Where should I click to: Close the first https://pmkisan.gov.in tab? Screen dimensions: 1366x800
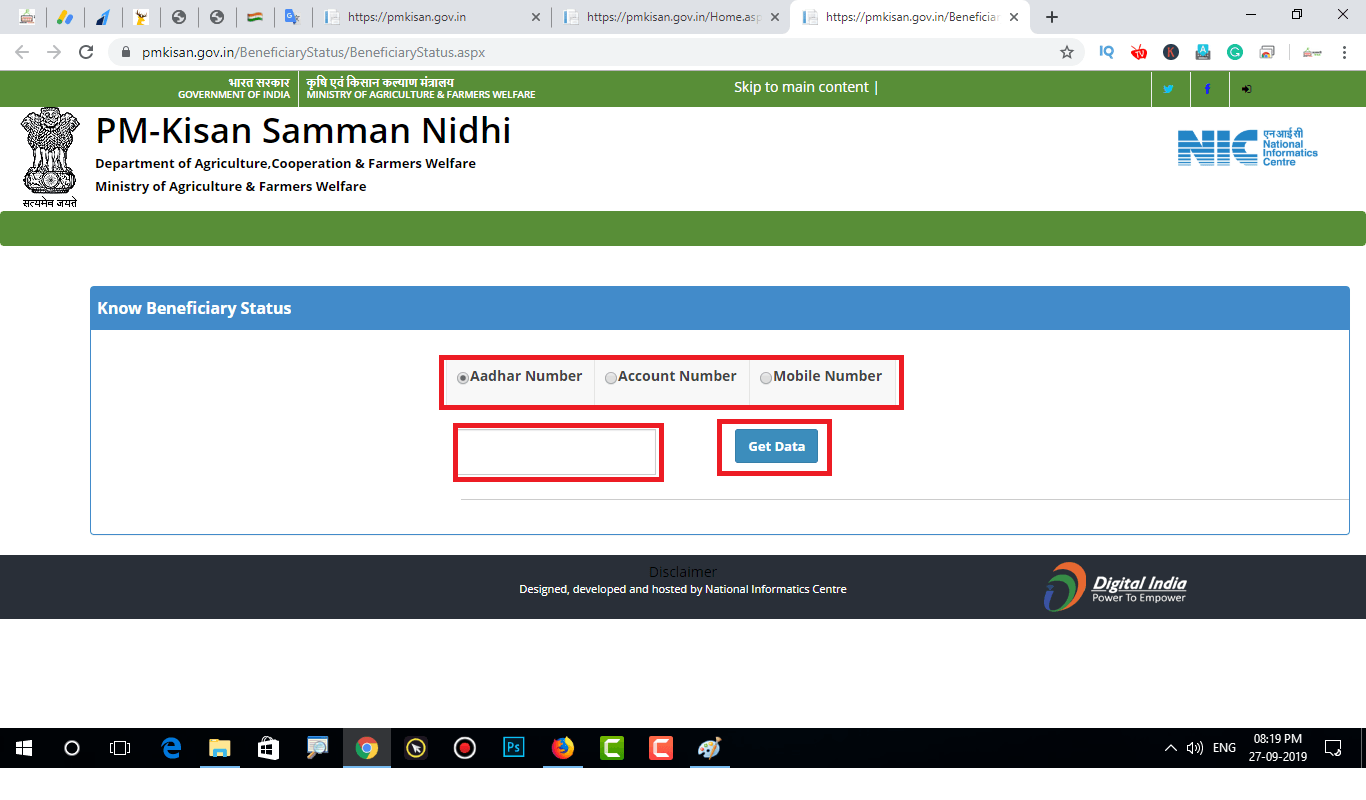535,17
